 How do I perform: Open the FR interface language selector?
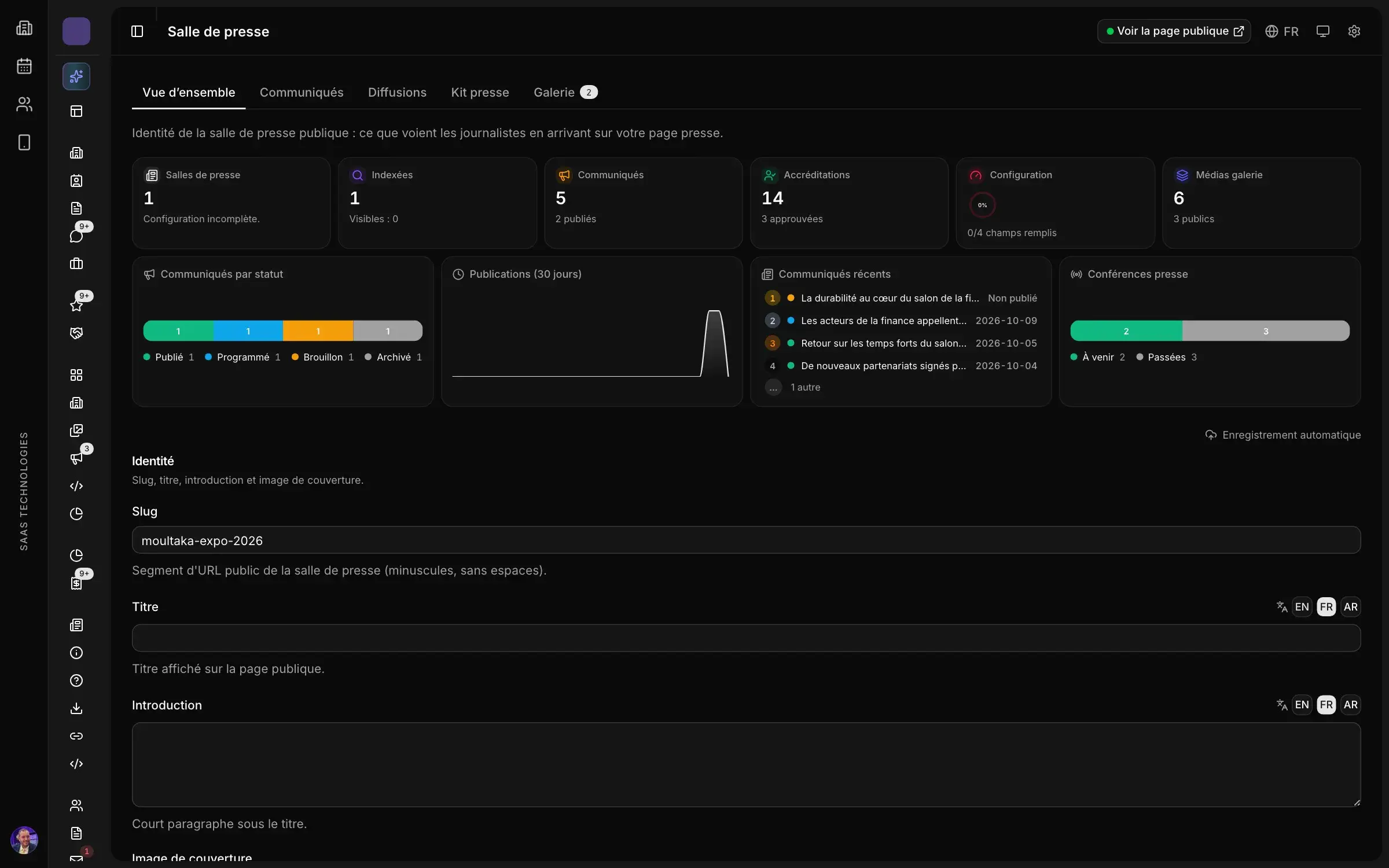[1282, 31]
